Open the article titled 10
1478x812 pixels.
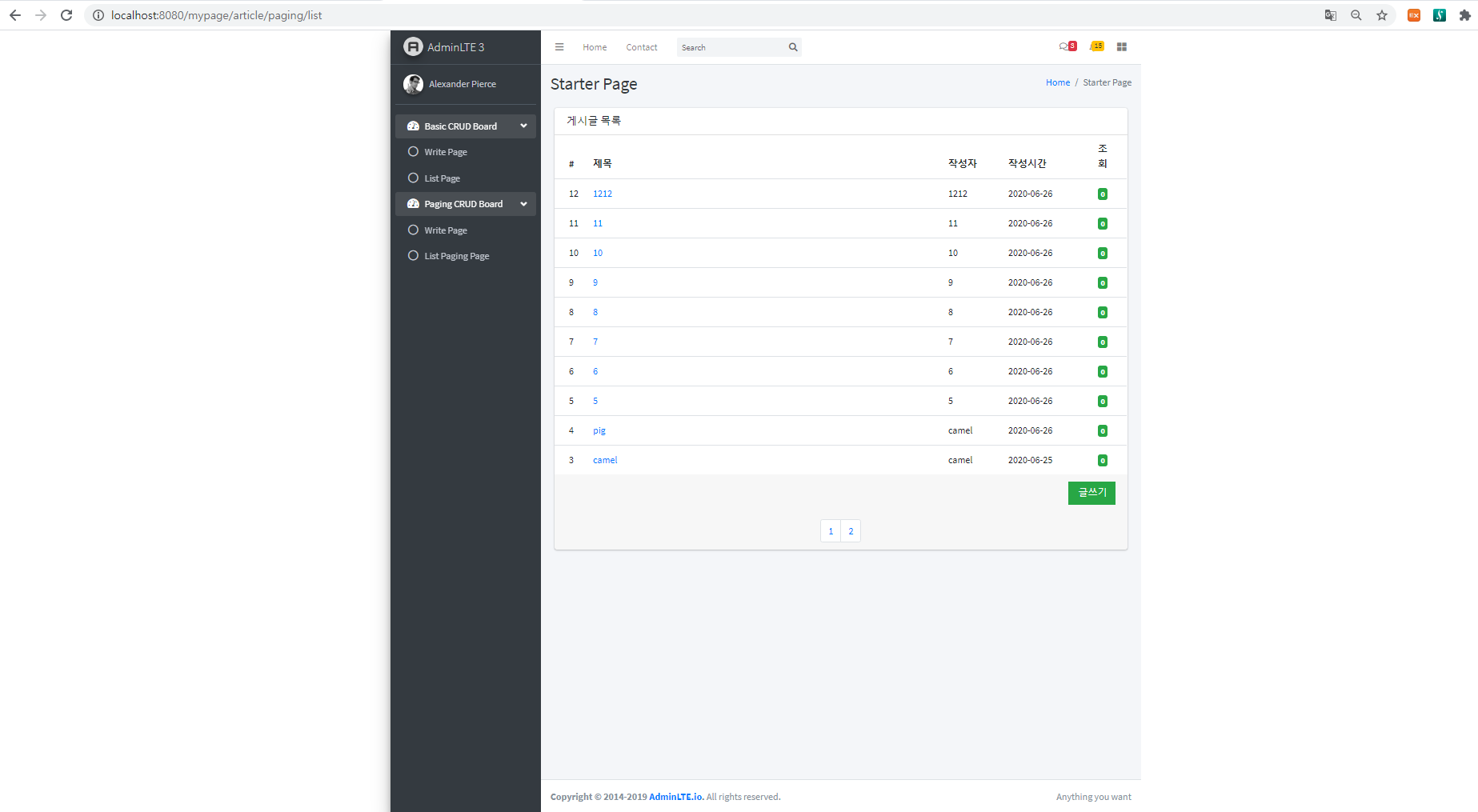(598, 253)
